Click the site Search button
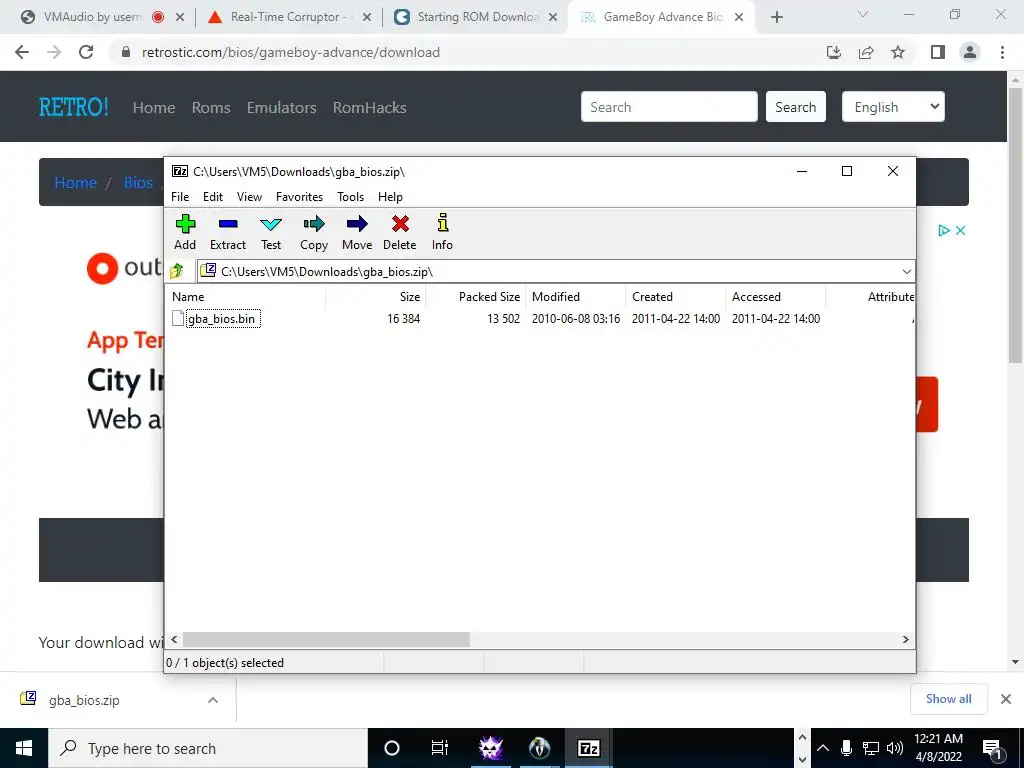The height and width of the screenshot is (768, 1024). [795, 106]
